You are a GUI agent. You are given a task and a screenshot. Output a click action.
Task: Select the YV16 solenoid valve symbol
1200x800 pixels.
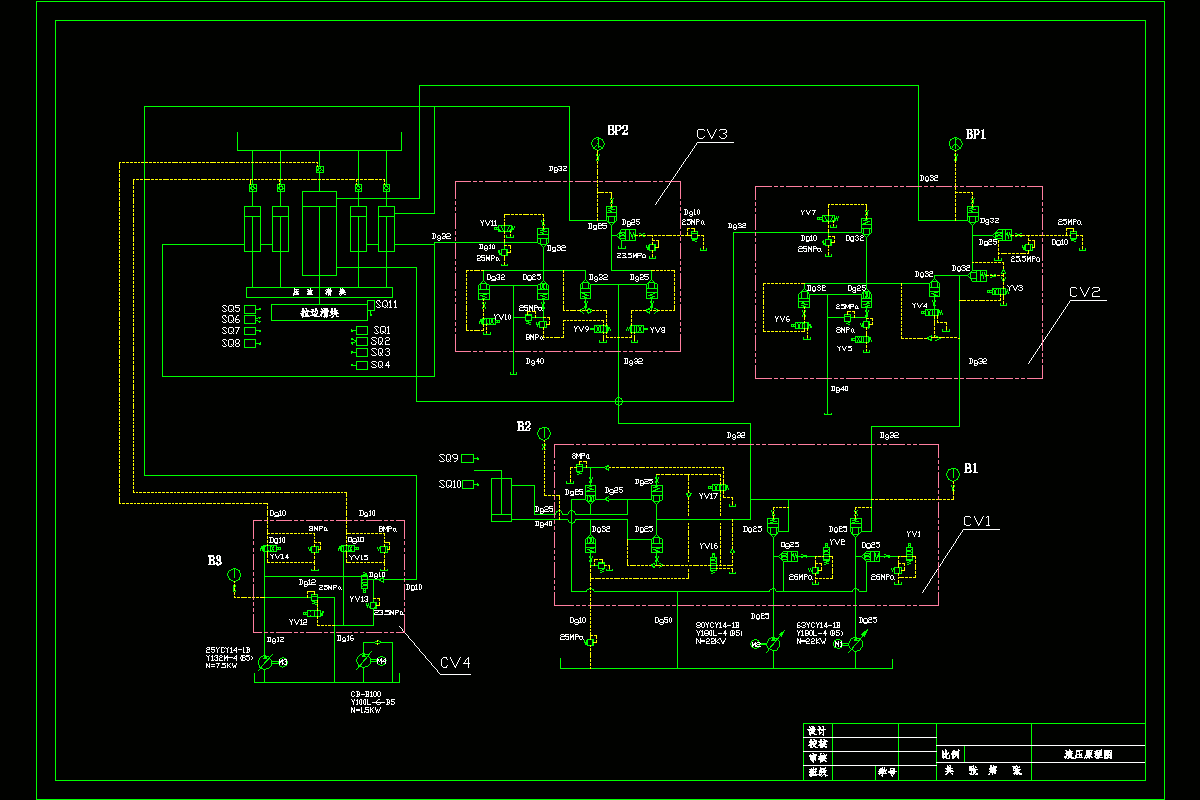click(x=714, y=562)
